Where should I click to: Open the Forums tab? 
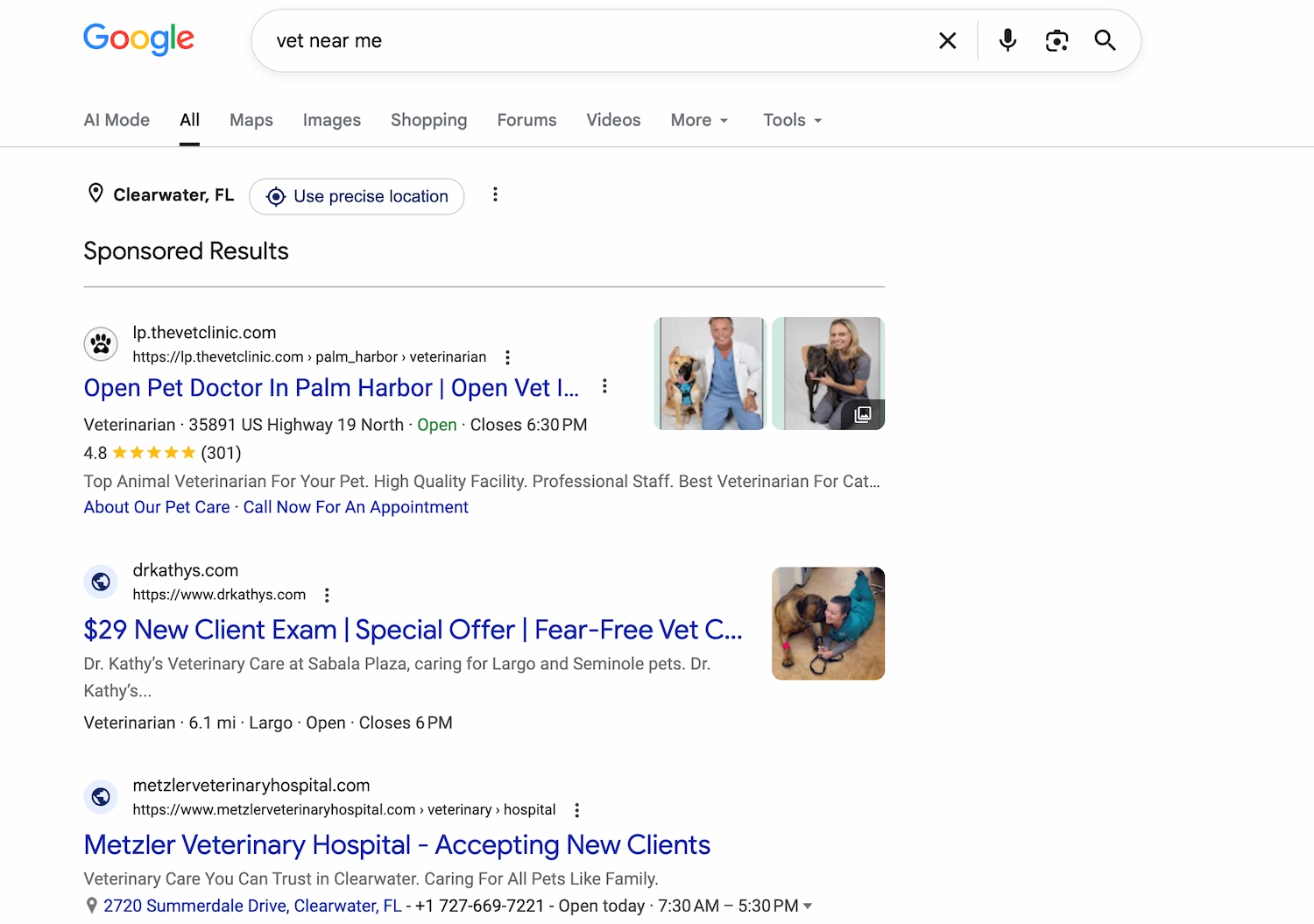click(x=526, y=120)
